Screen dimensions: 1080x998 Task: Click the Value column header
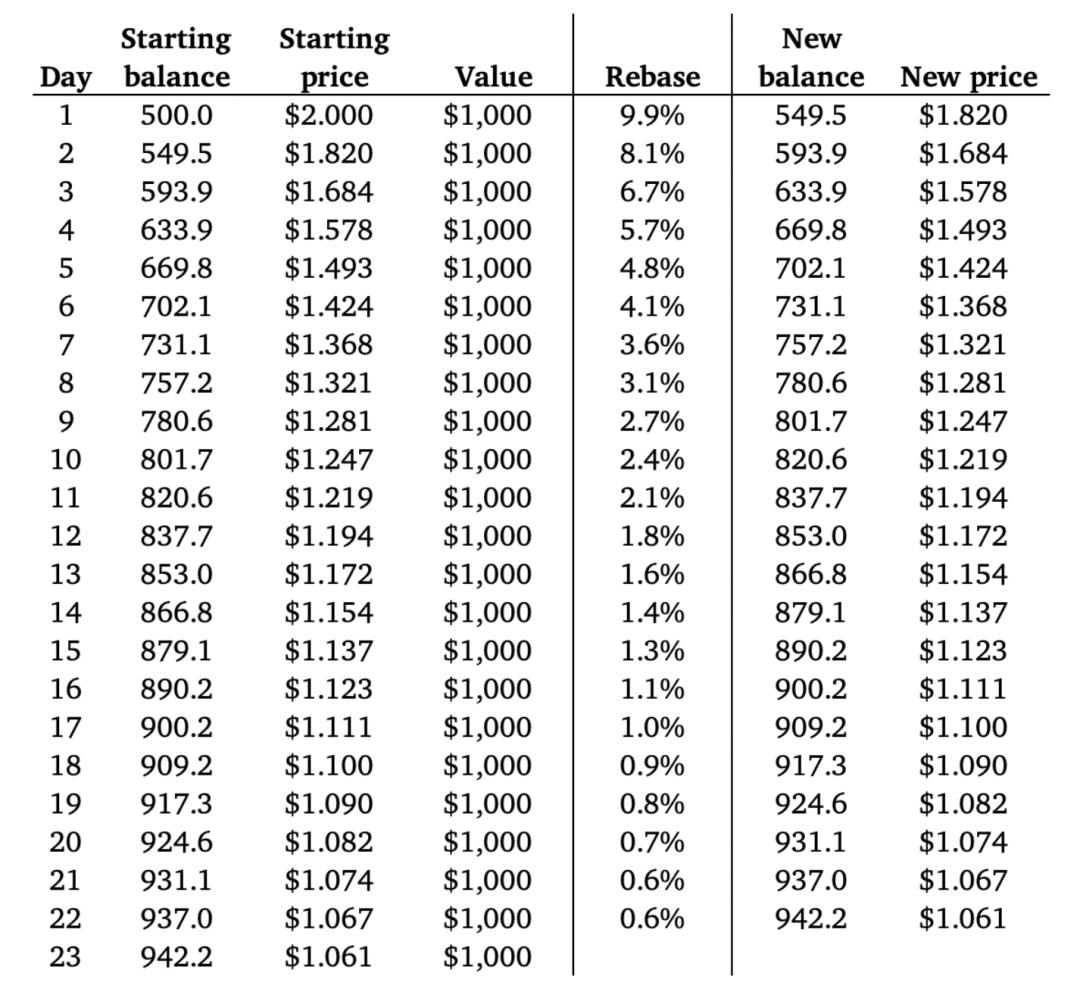point(494,76)
